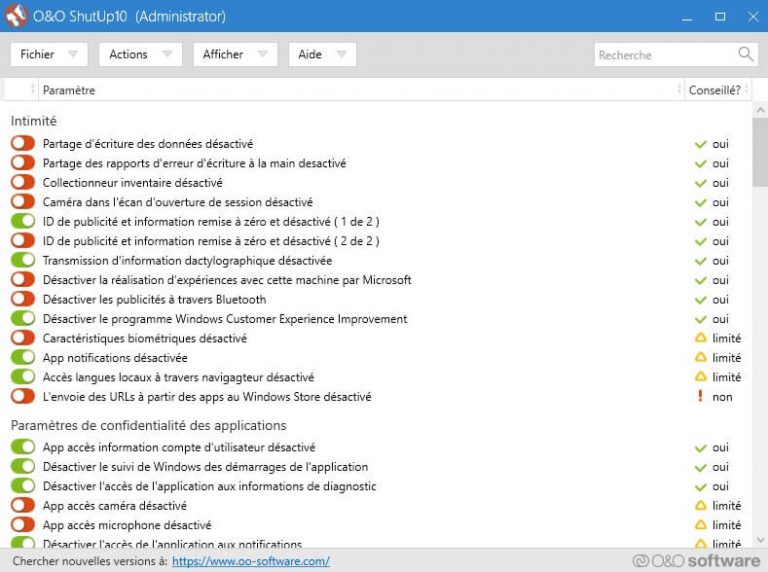This screenshot has width=768, height=572.
Task: Switch on App accès microphone désactivé
Action: tap(23, 524)
